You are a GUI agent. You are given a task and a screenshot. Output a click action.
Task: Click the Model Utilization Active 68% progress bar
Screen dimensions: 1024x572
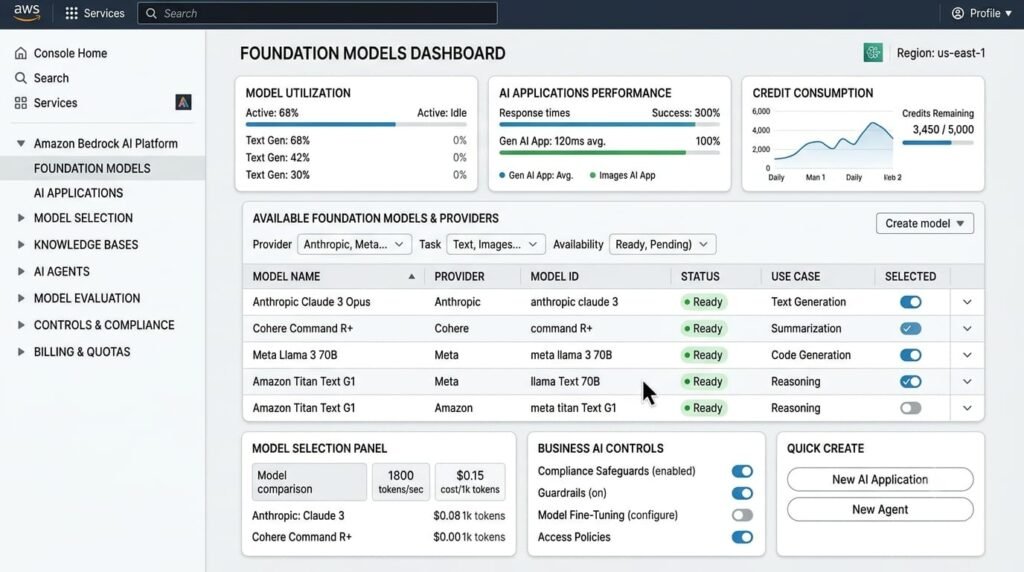pos(356,124)
